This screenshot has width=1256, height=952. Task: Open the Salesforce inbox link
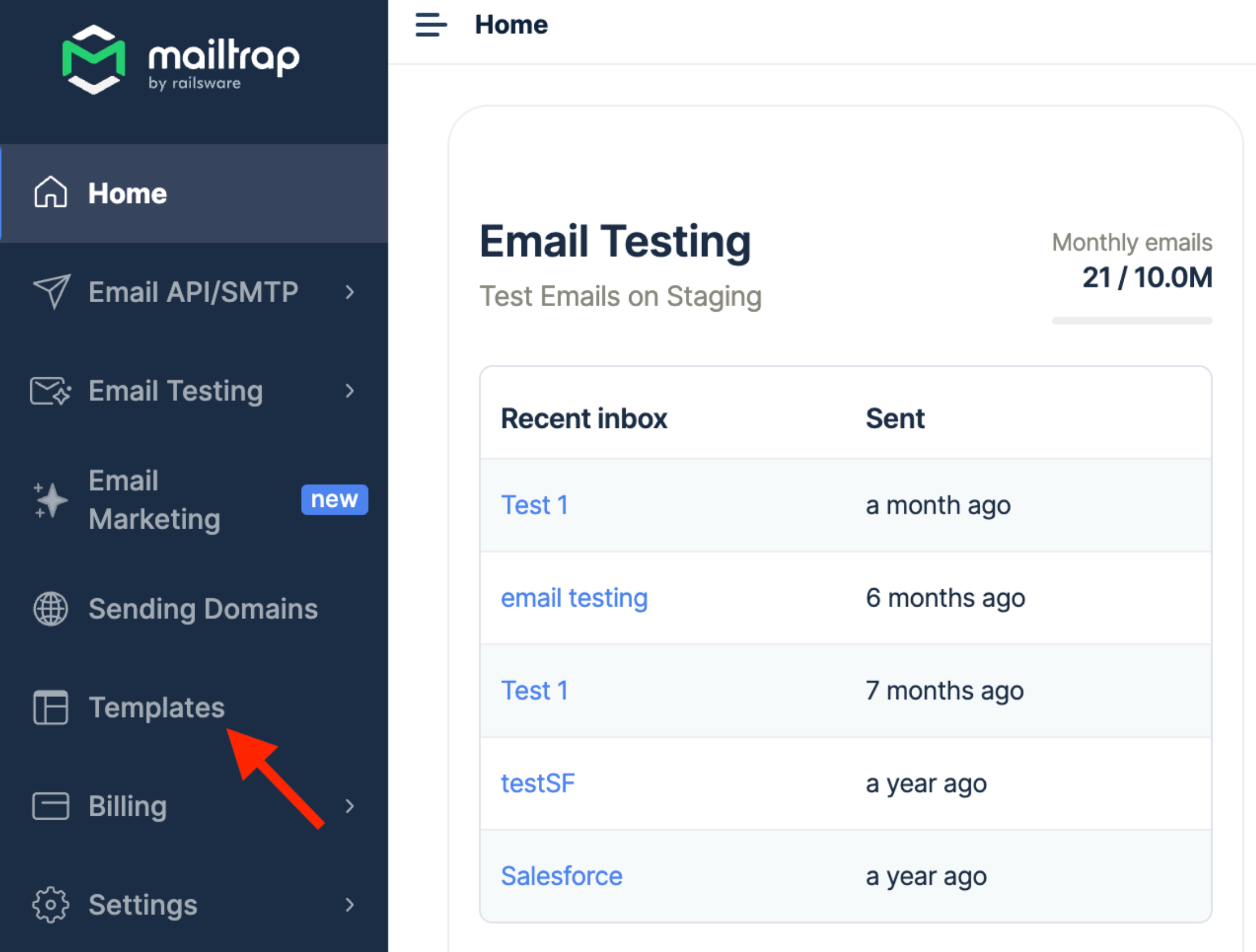[561, 876]
